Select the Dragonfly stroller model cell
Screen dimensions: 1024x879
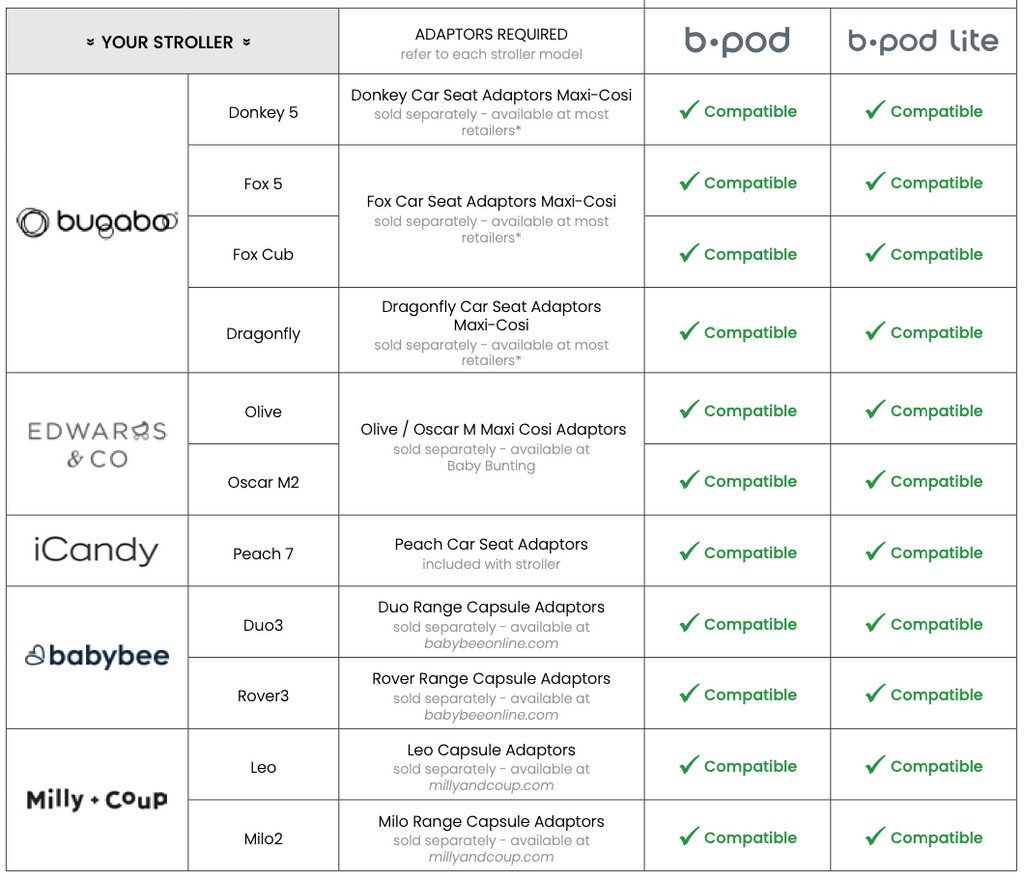pos(263,334)
